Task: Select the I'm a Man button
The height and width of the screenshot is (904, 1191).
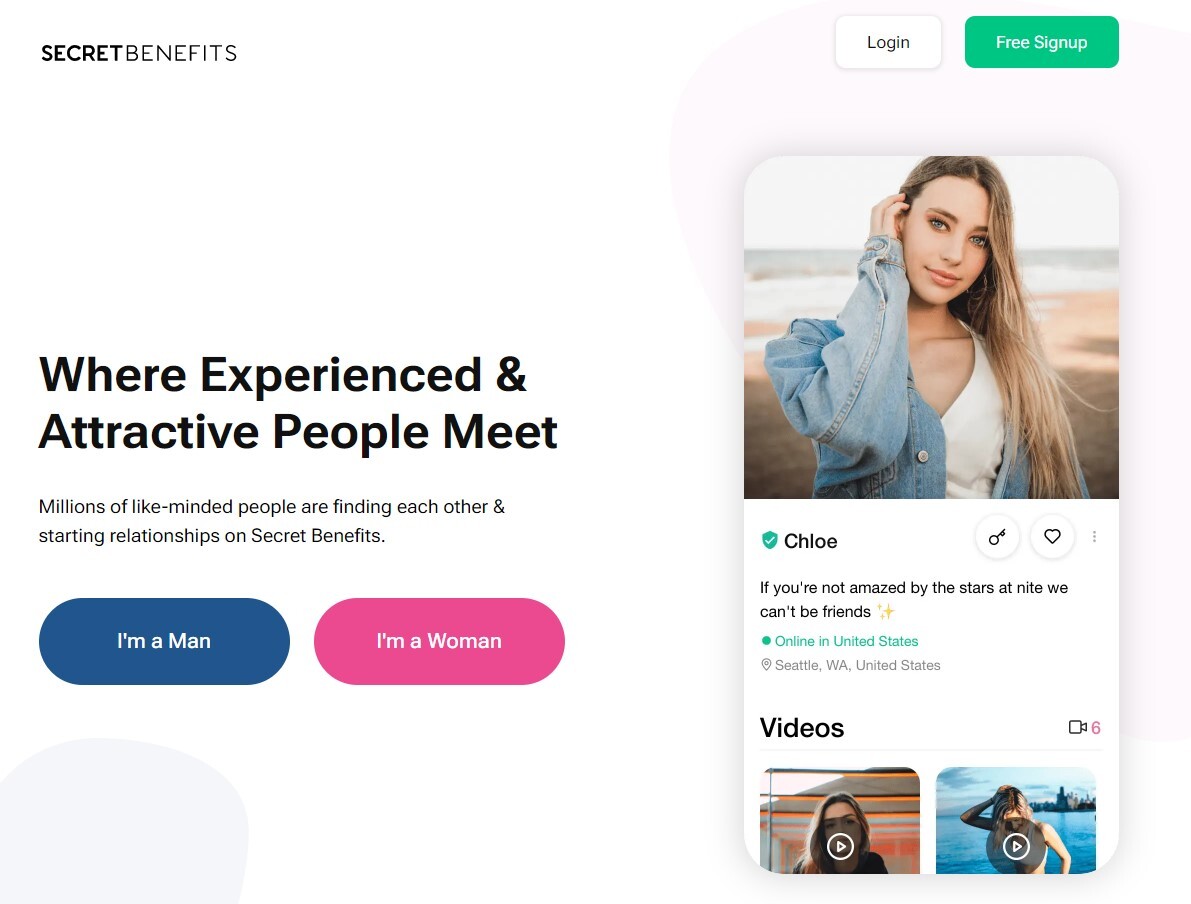Action: coord(164,641)
